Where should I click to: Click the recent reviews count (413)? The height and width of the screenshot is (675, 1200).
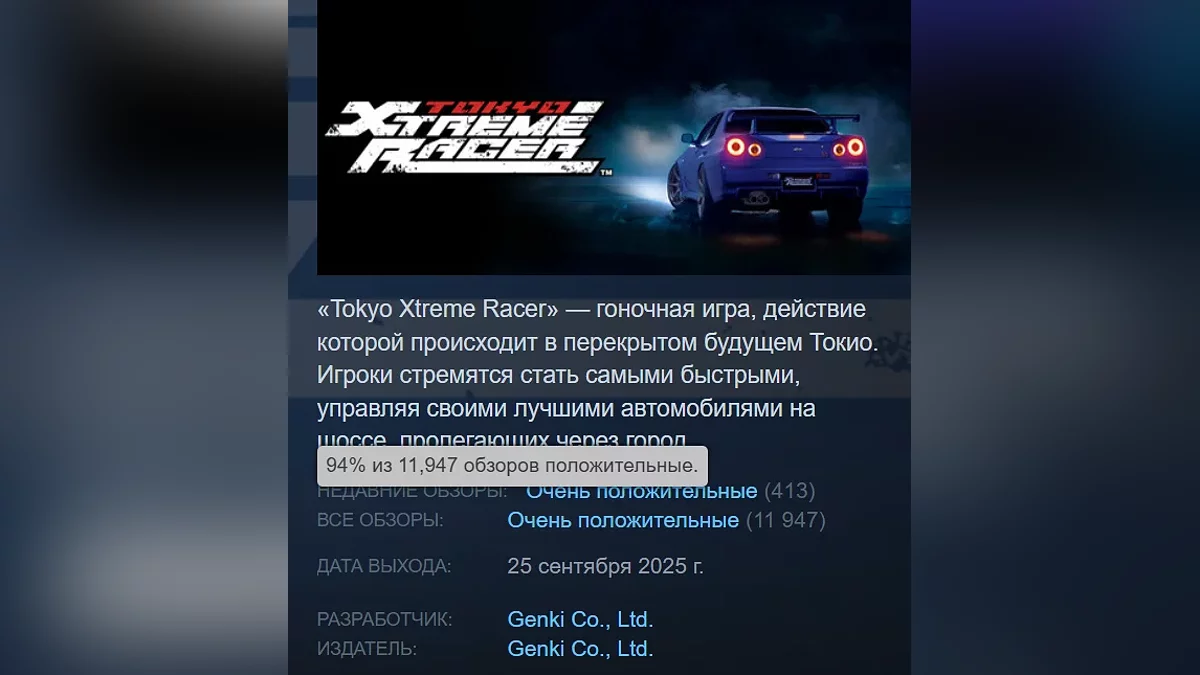click(789, 492)
